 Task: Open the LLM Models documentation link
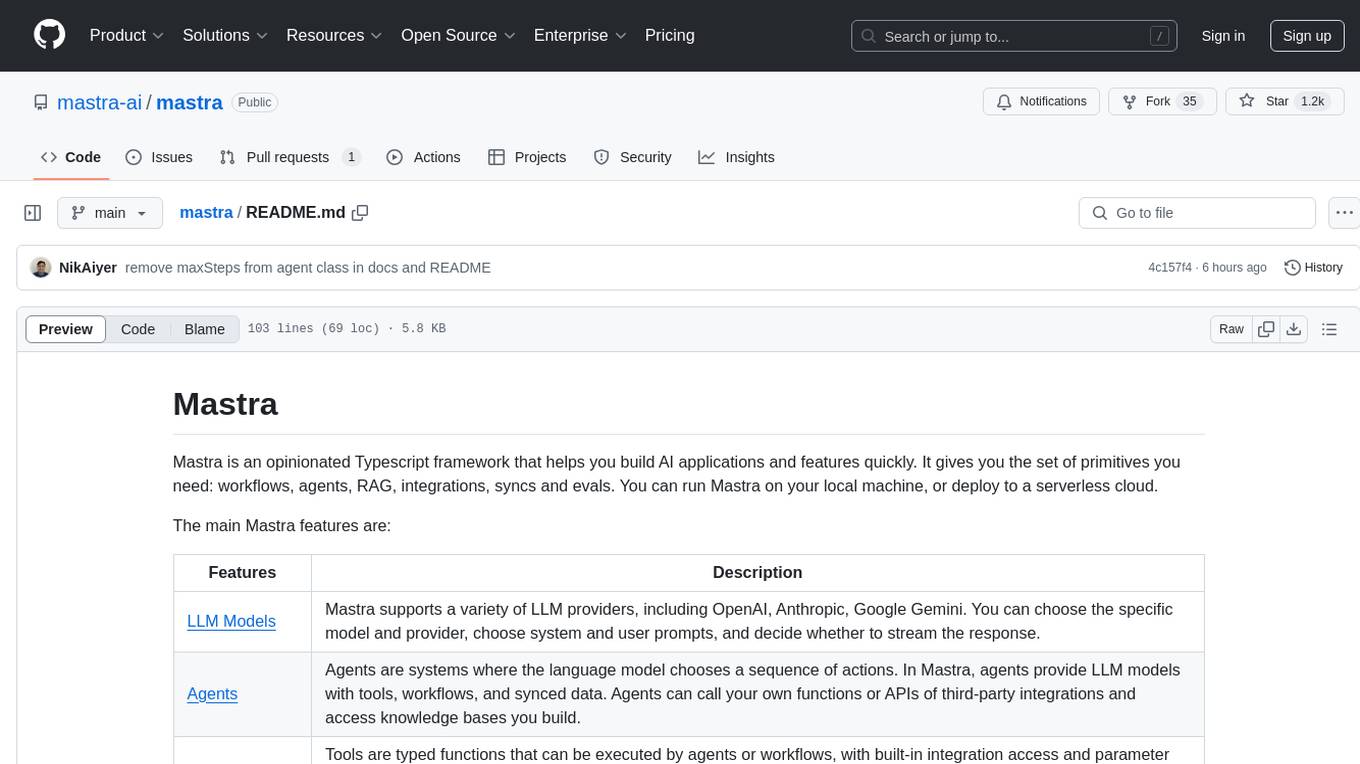tap(231, 621)
